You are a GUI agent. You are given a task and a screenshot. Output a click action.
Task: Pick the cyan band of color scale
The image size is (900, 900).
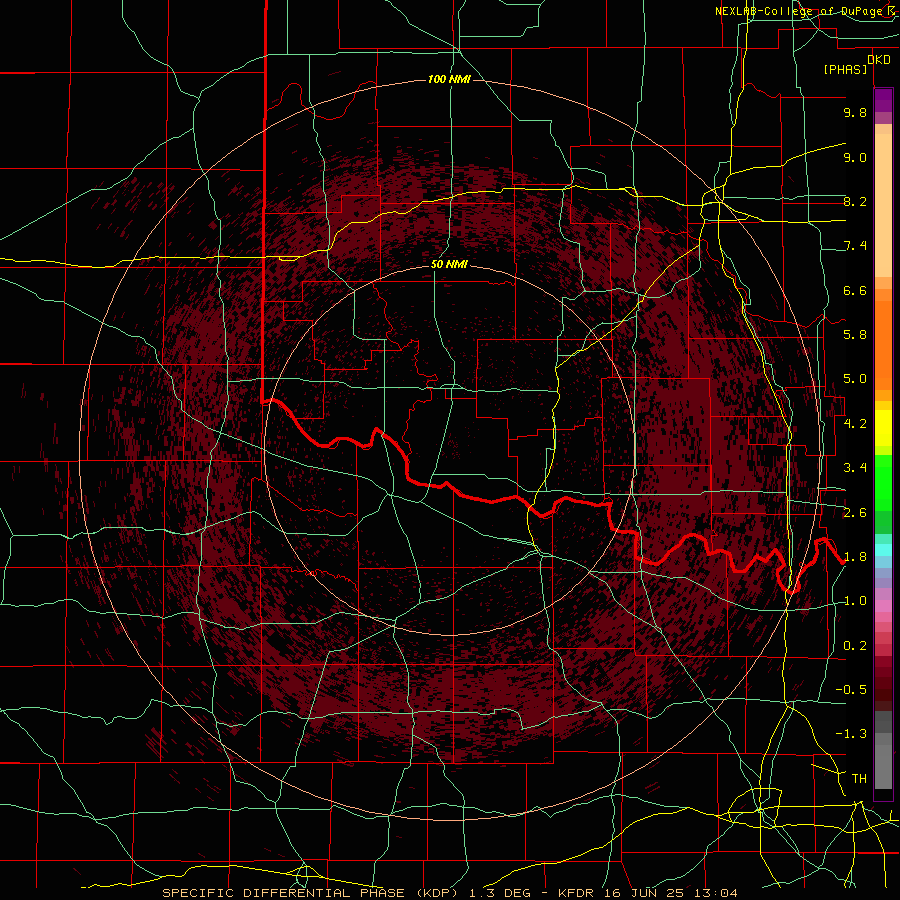[883, 550]
